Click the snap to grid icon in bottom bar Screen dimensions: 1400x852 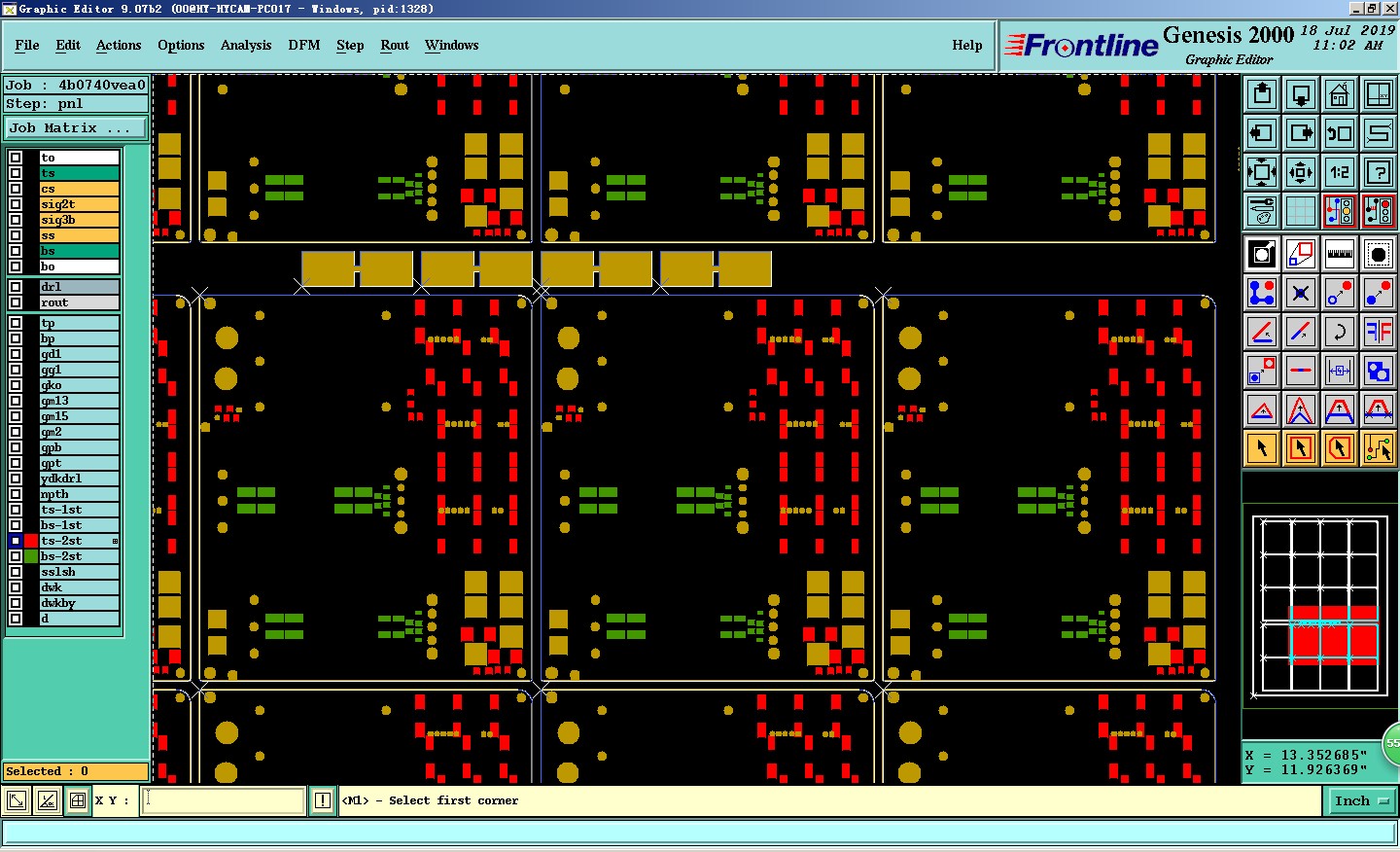click(x=78, y=800)
